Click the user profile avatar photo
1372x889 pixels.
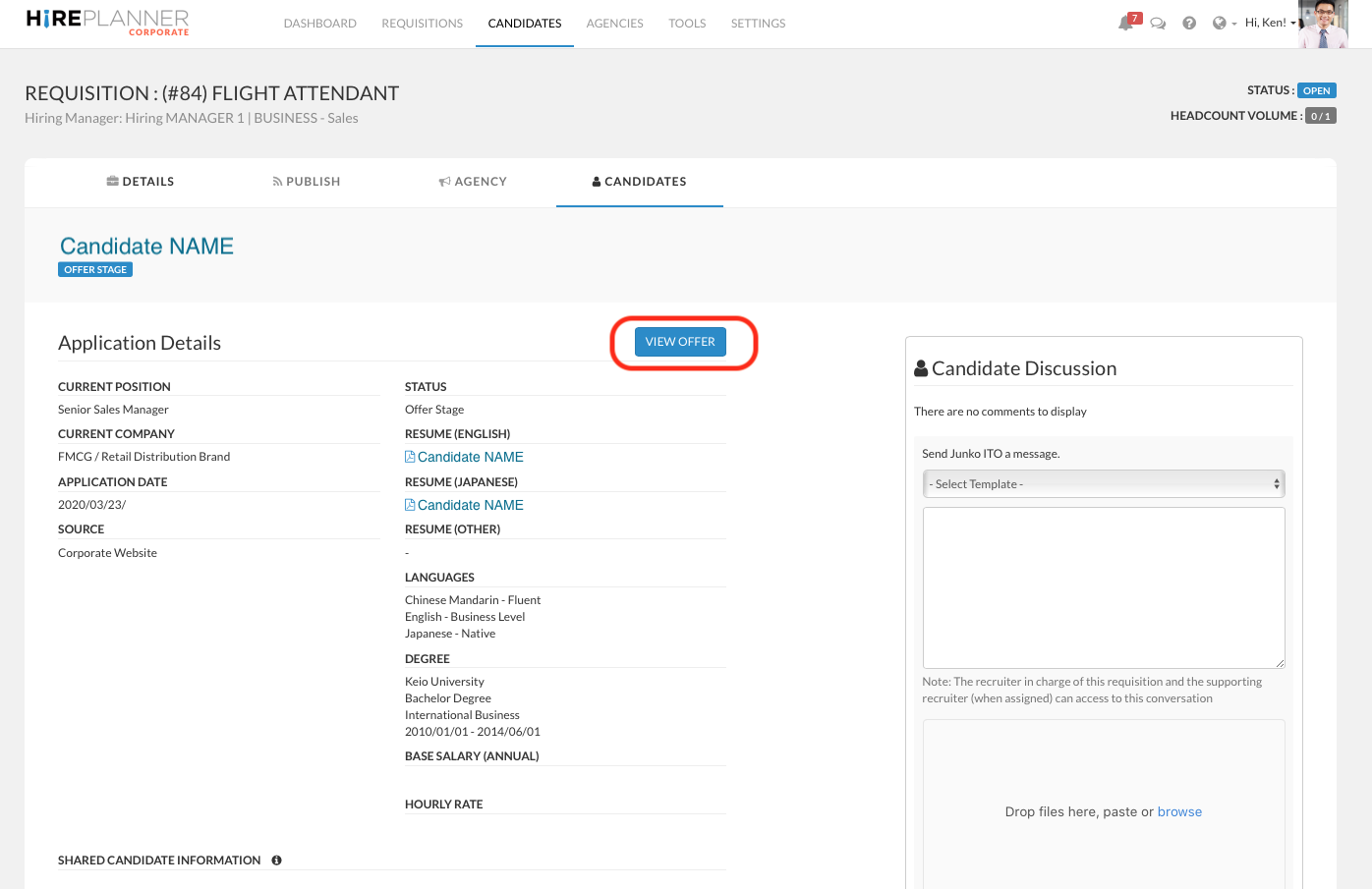(x=1322, y=24)
